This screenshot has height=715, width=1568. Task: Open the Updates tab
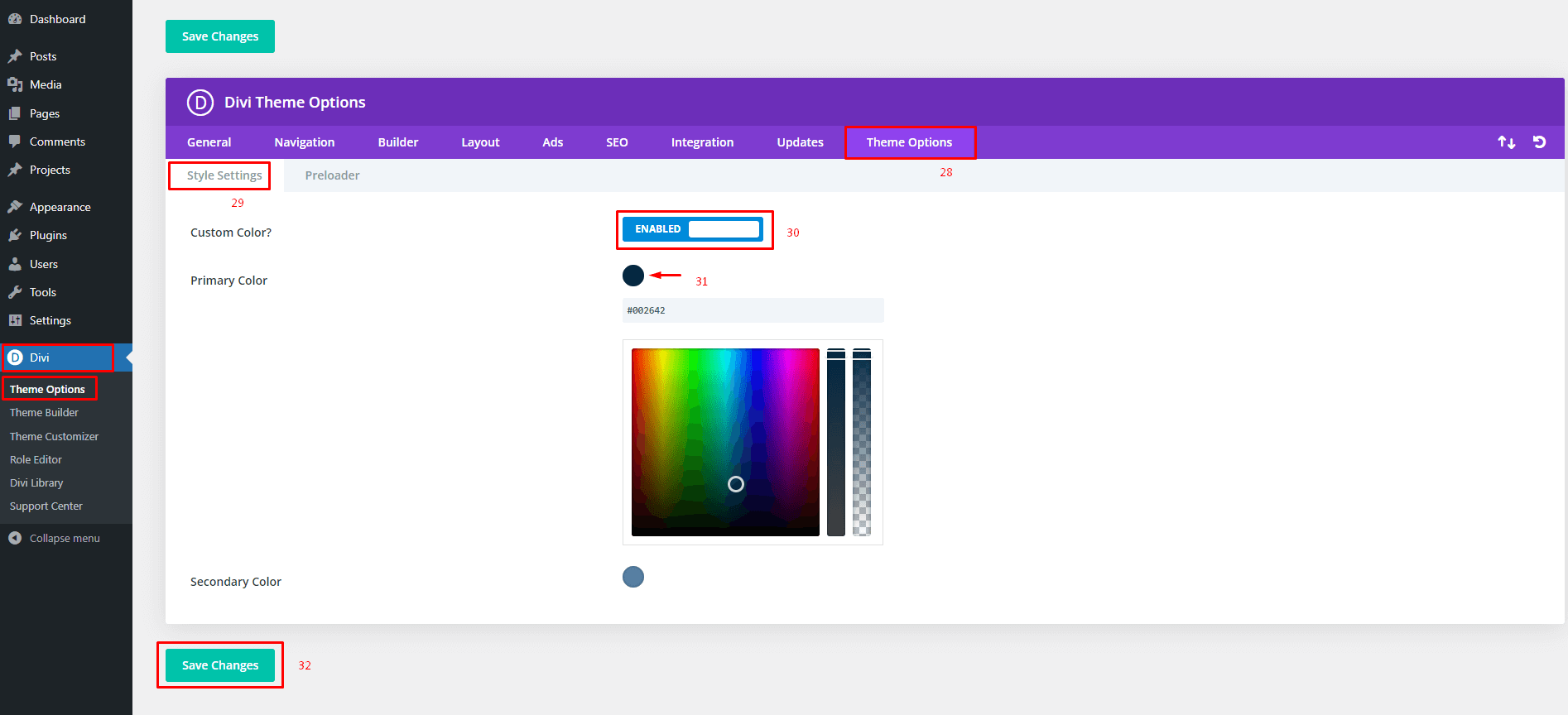click(x=800, y=142)
